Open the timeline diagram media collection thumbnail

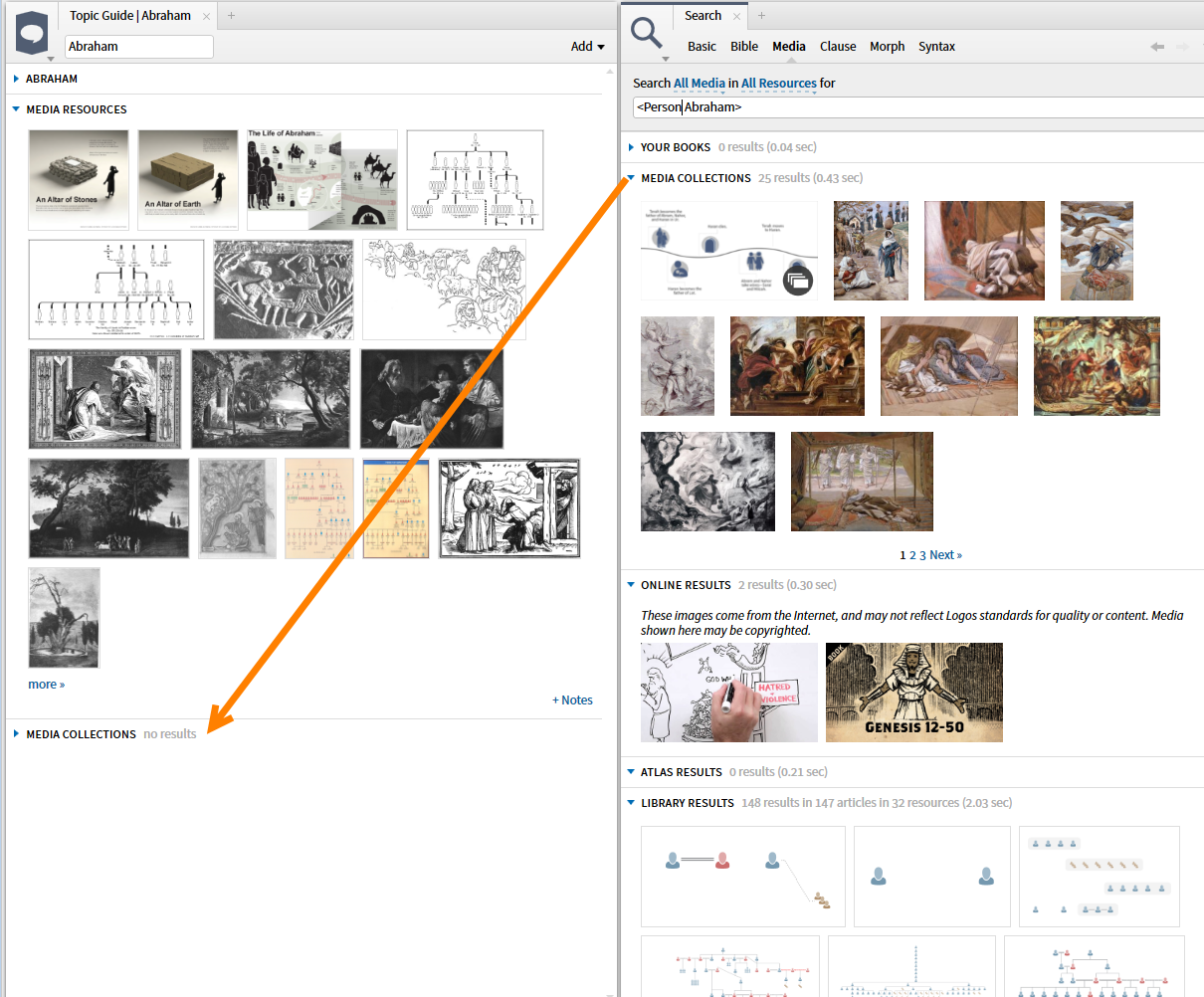tap(729, 251)
